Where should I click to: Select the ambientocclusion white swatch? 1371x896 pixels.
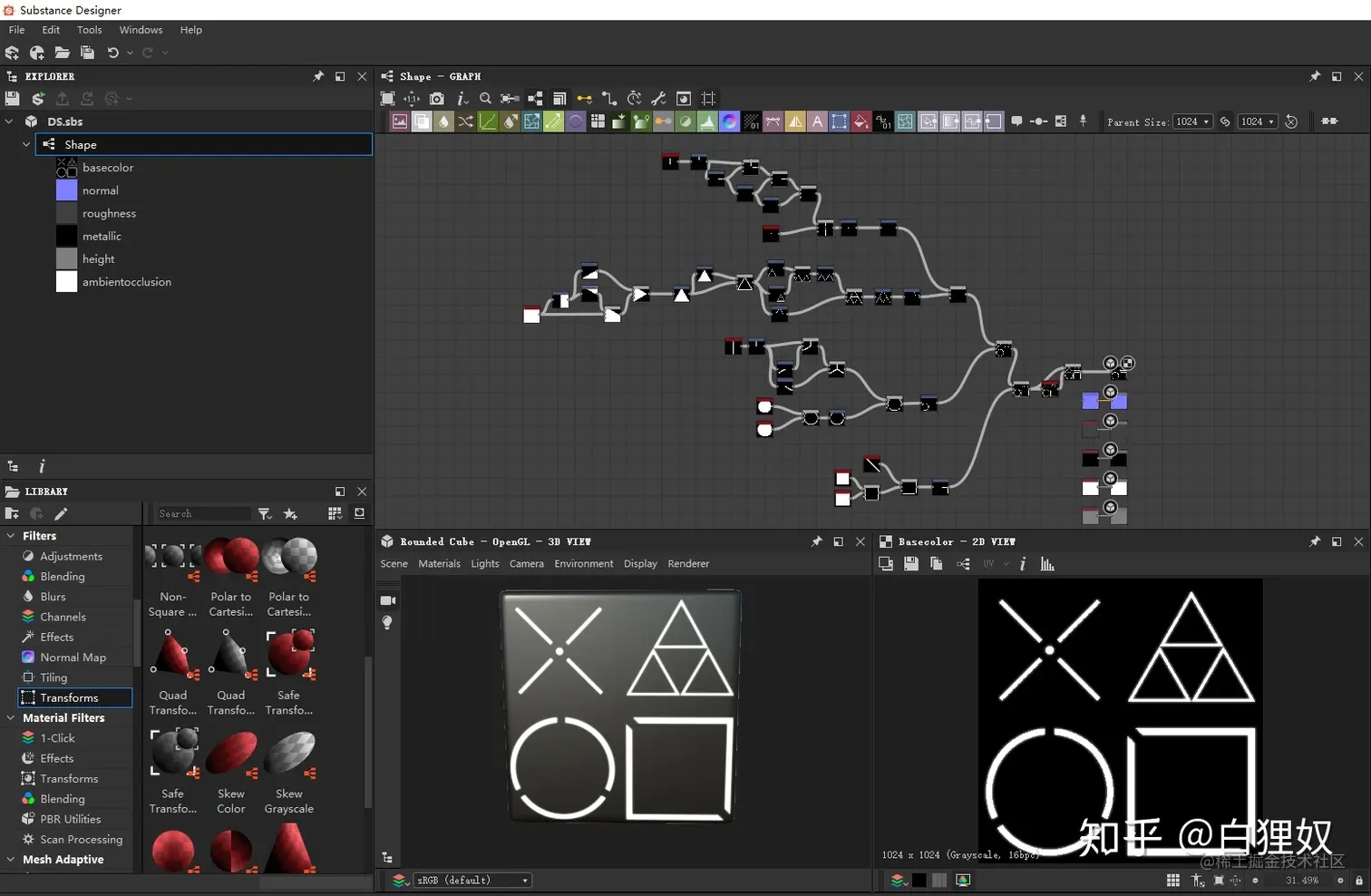[x=67, y=282]
